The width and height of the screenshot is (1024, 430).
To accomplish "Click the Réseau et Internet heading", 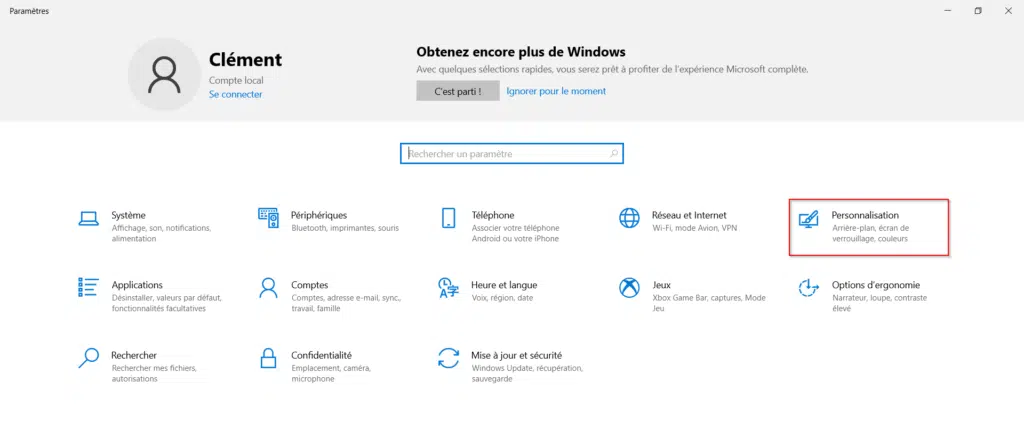I will 689,215.
